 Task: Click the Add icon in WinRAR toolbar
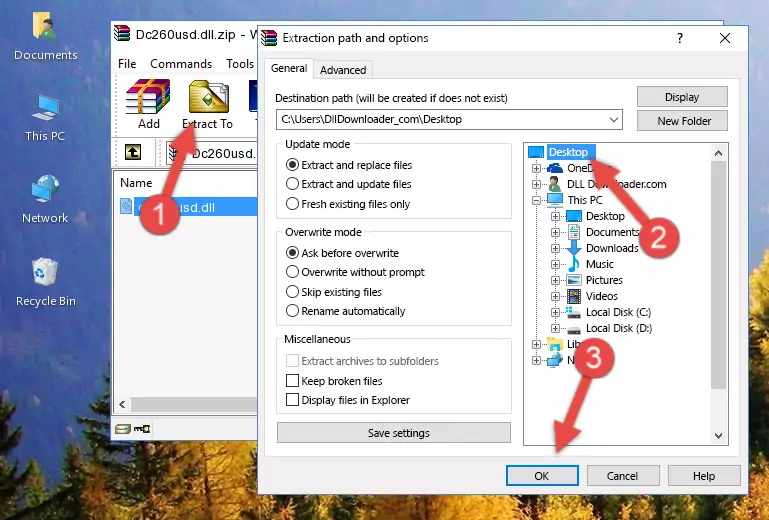coord(148,97)
